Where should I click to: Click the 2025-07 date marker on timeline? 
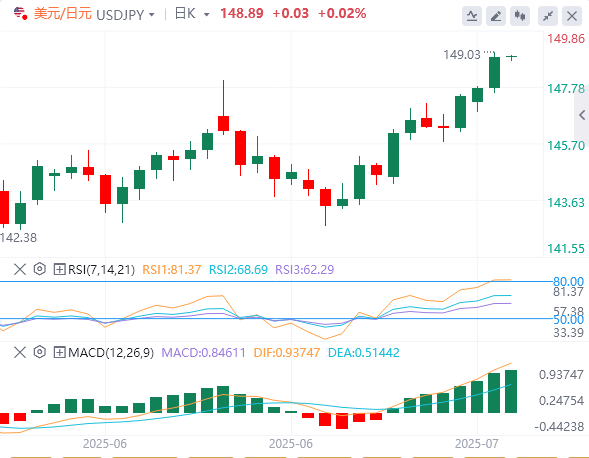(x=477, y=444)
